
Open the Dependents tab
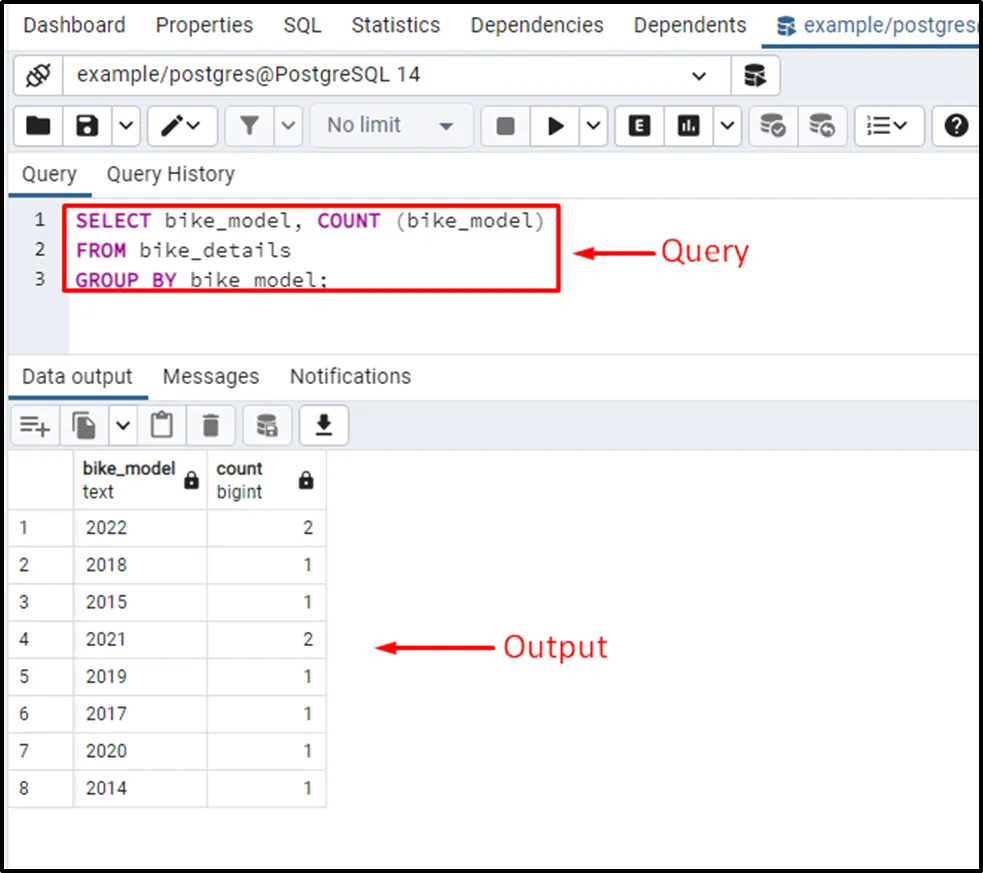tap(690, 25)
